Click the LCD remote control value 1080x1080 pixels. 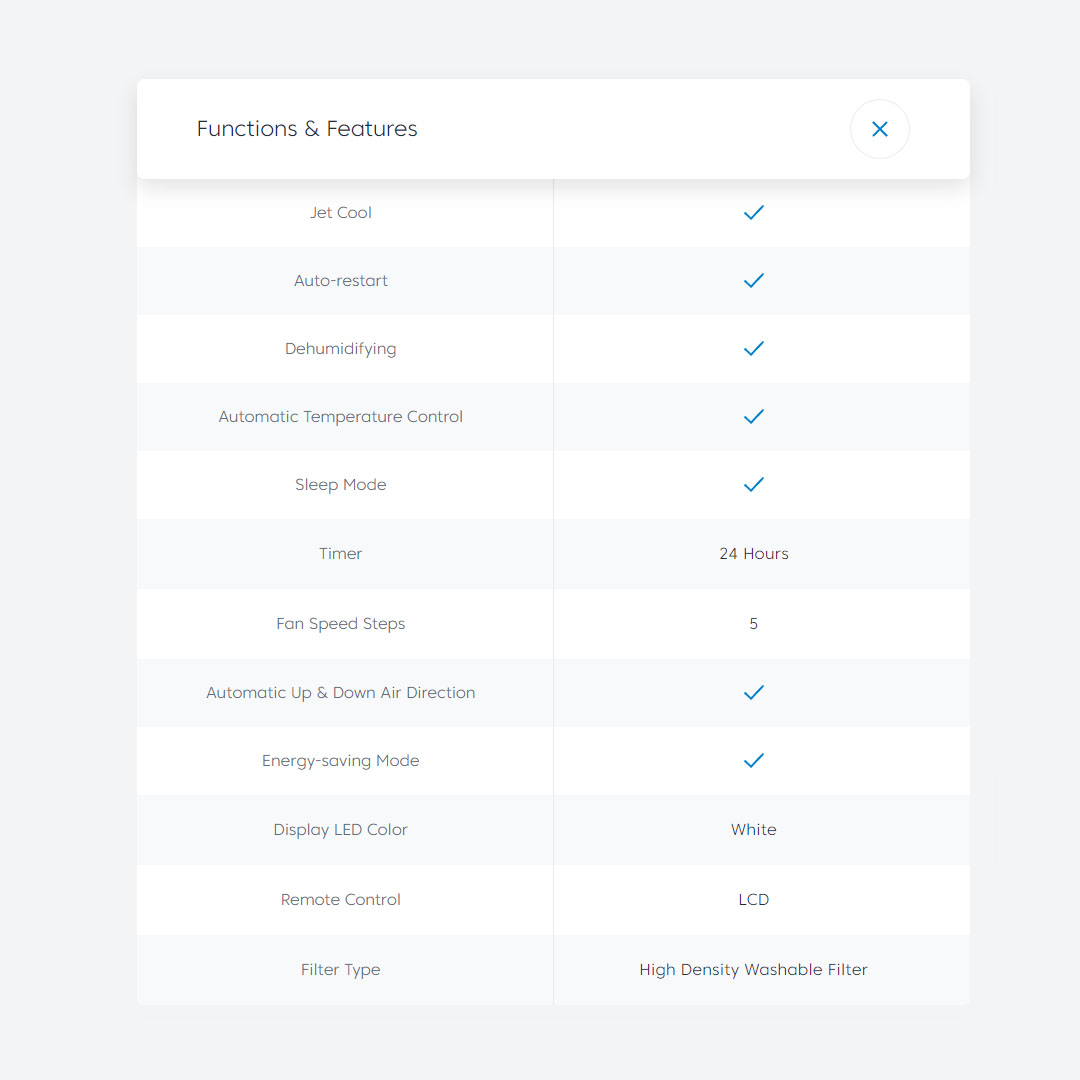pyautogui.click(x=753, y=899)
